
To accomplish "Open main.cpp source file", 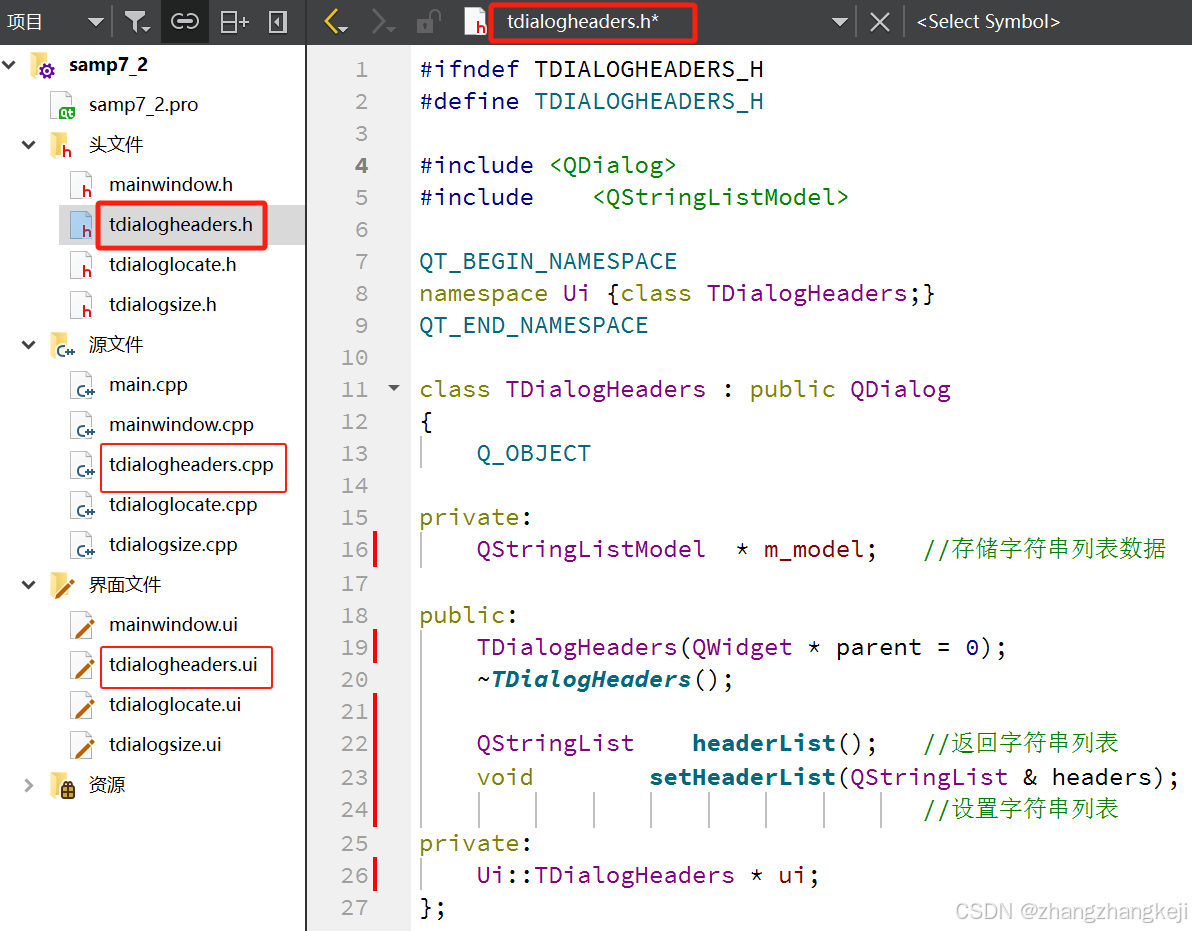I will coord(148,385).
